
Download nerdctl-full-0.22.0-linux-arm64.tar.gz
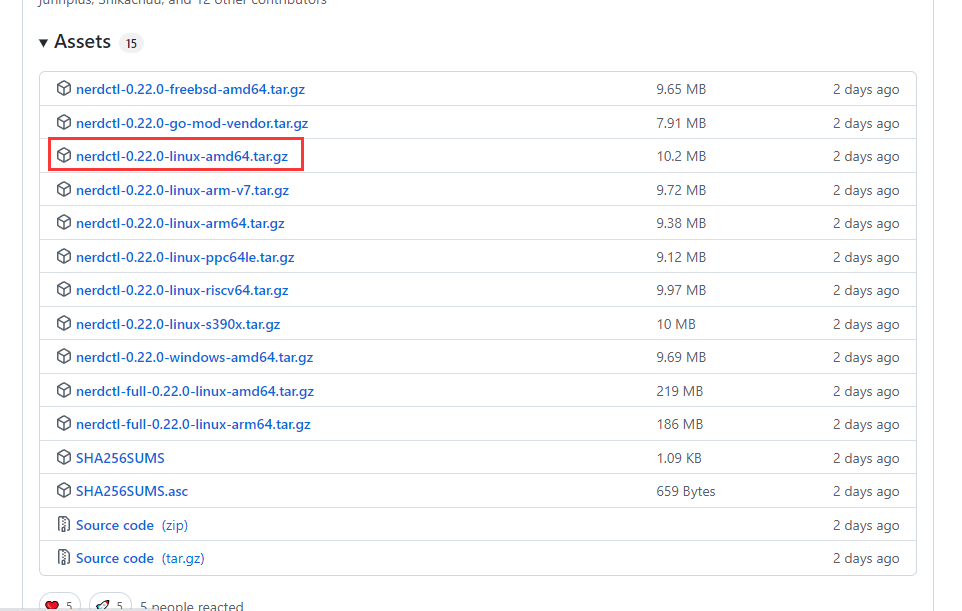pyautogui.click(x=193, y=424)
